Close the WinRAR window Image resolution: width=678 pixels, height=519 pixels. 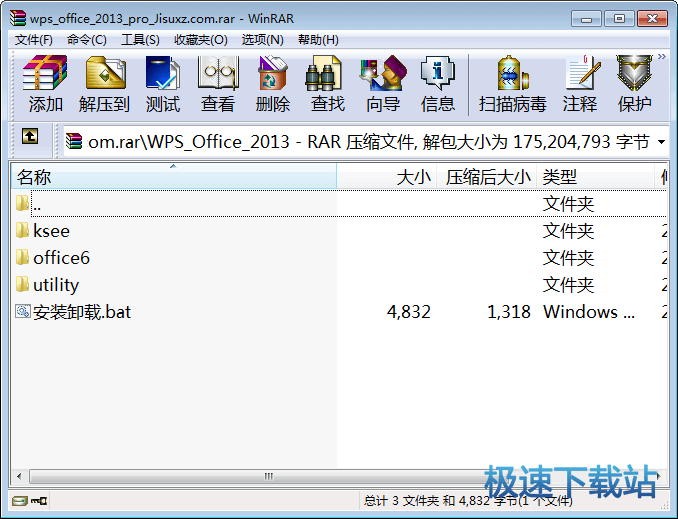pos(652,19)
